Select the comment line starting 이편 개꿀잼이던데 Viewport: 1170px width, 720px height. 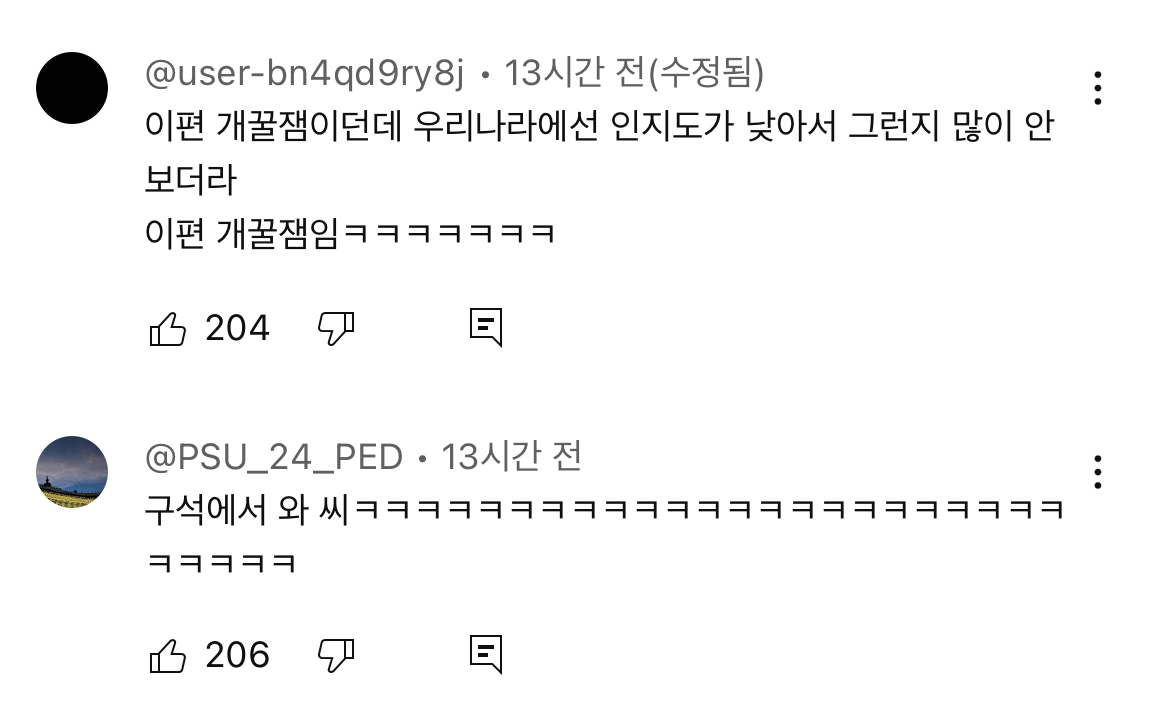[x=599, y=125]
